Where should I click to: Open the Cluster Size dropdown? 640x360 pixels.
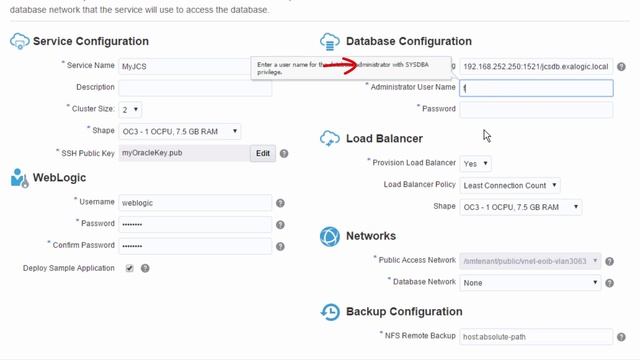(130, 109)
